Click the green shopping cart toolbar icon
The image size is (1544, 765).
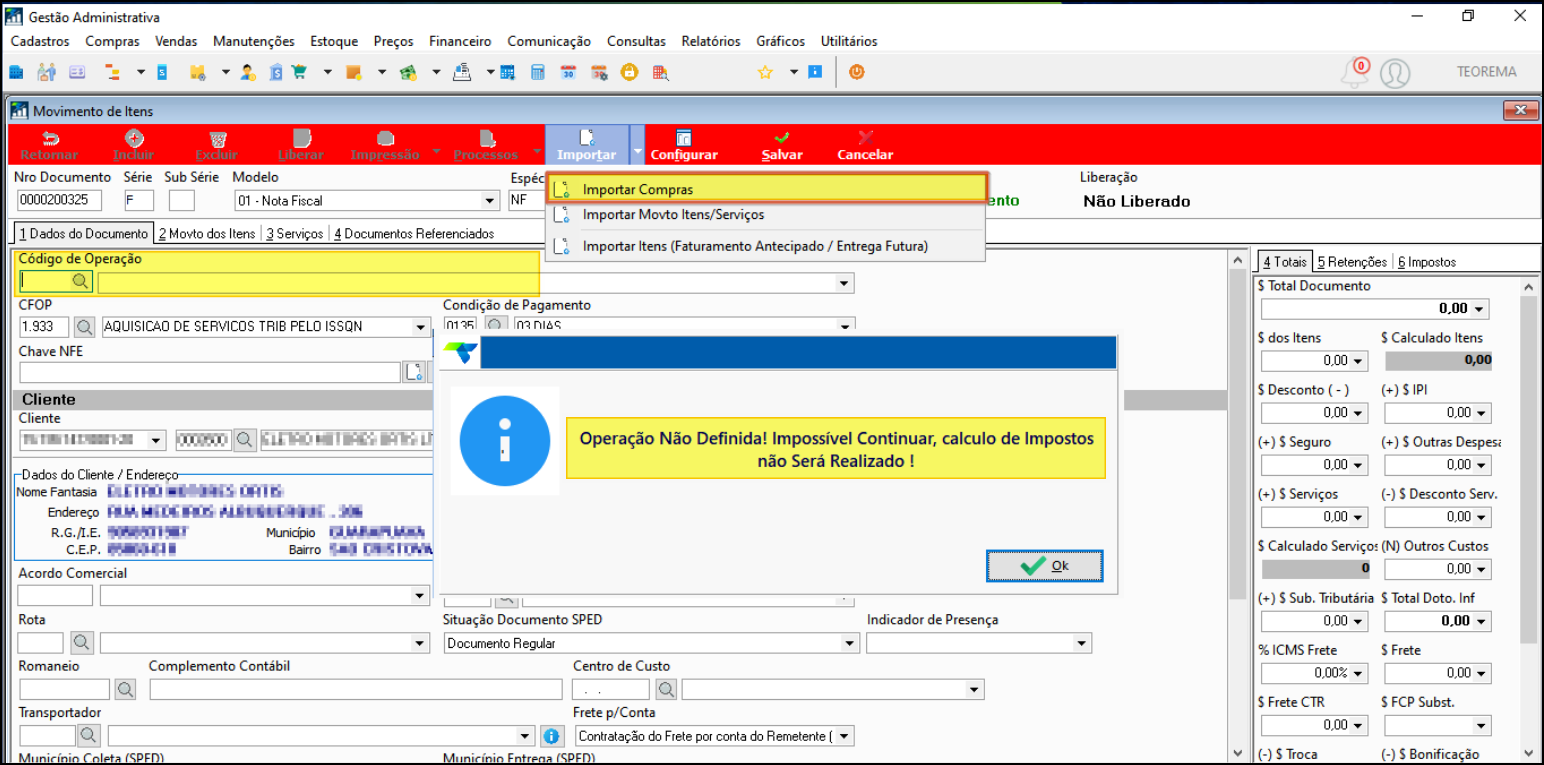(x=298, y=72)
